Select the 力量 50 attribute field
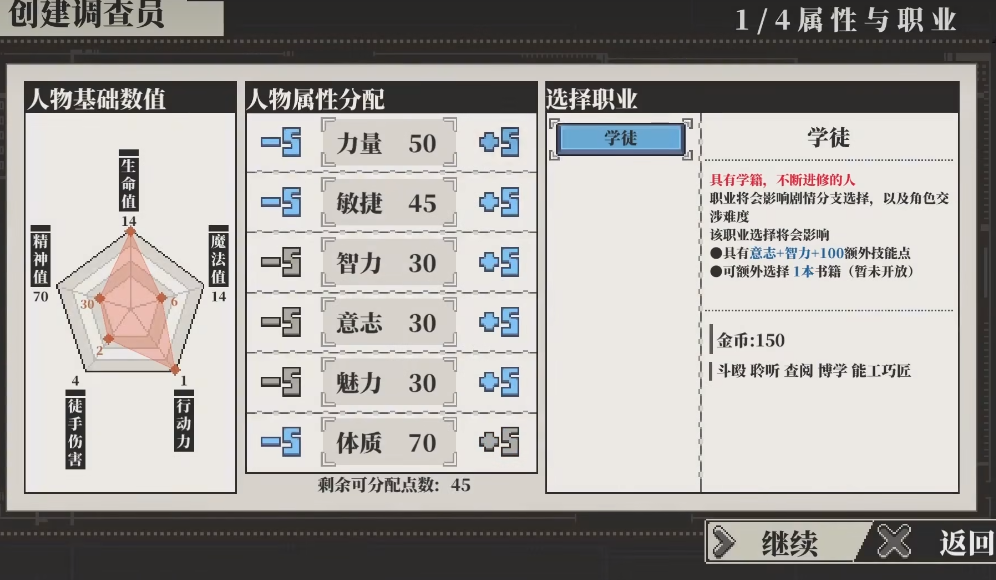 (x=389, y=143)
